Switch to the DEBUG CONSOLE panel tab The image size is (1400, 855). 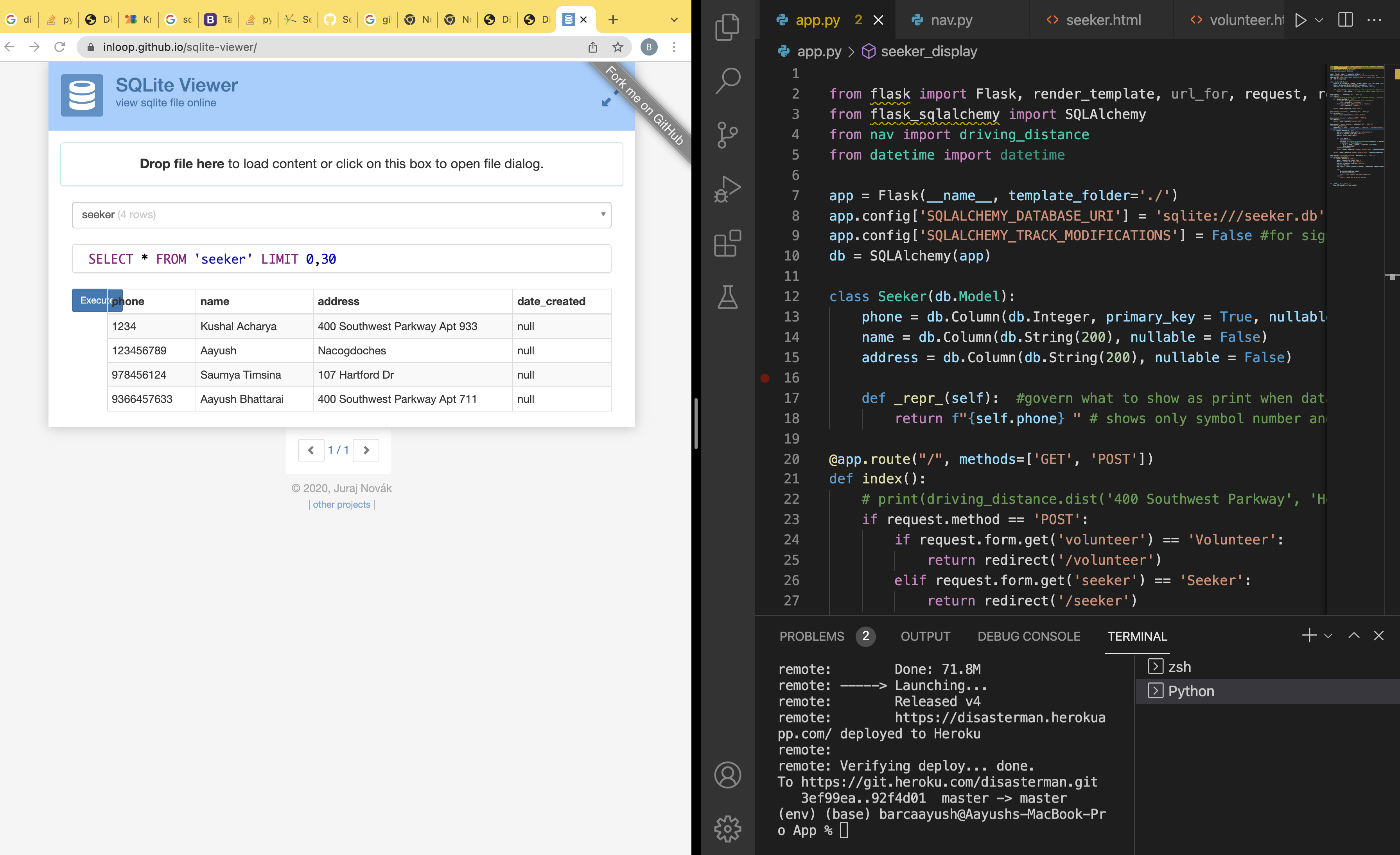1028,636
